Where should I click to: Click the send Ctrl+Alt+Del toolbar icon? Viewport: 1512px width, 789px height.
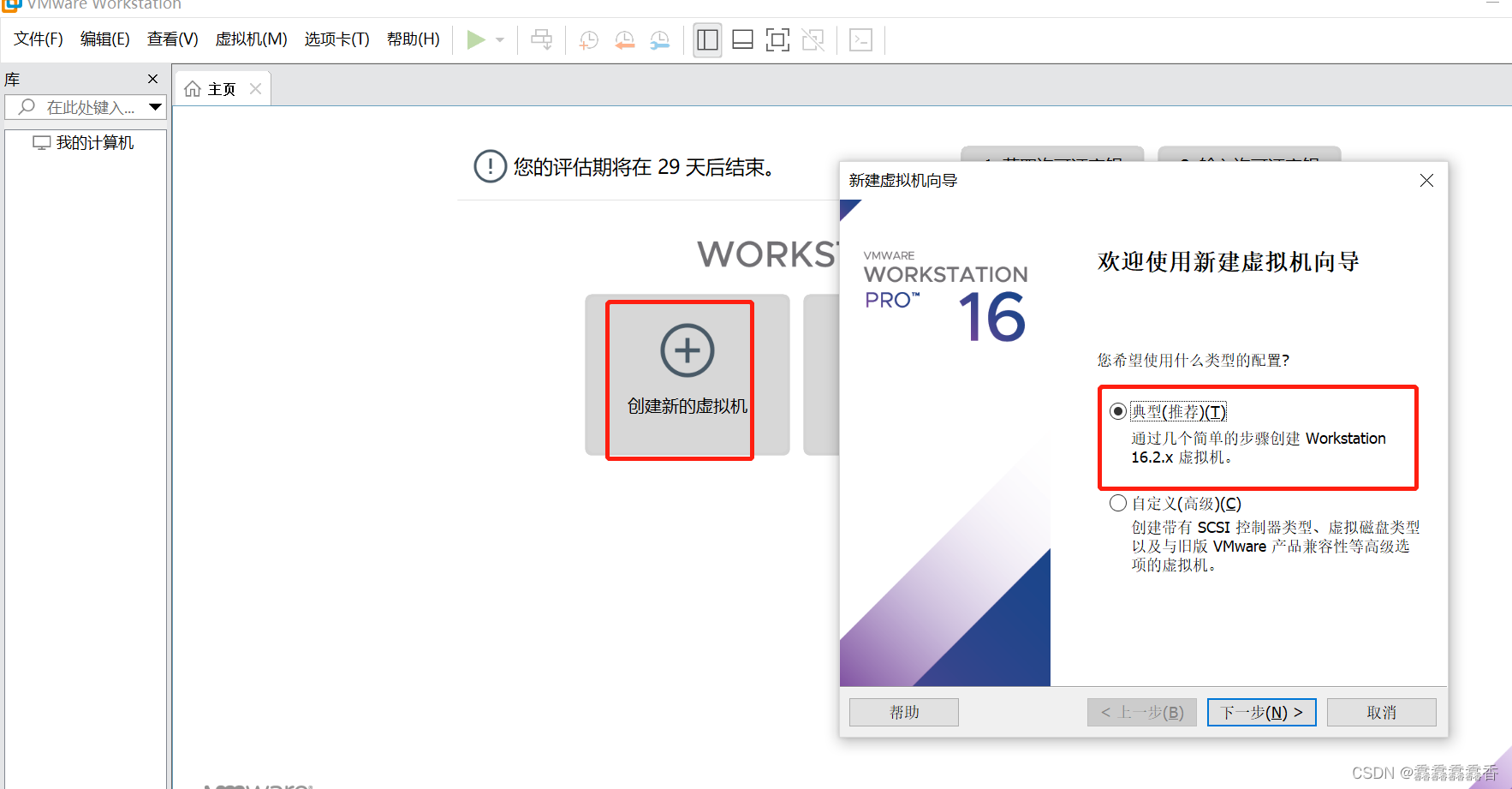pyautogui.click(x=541, y=39)
